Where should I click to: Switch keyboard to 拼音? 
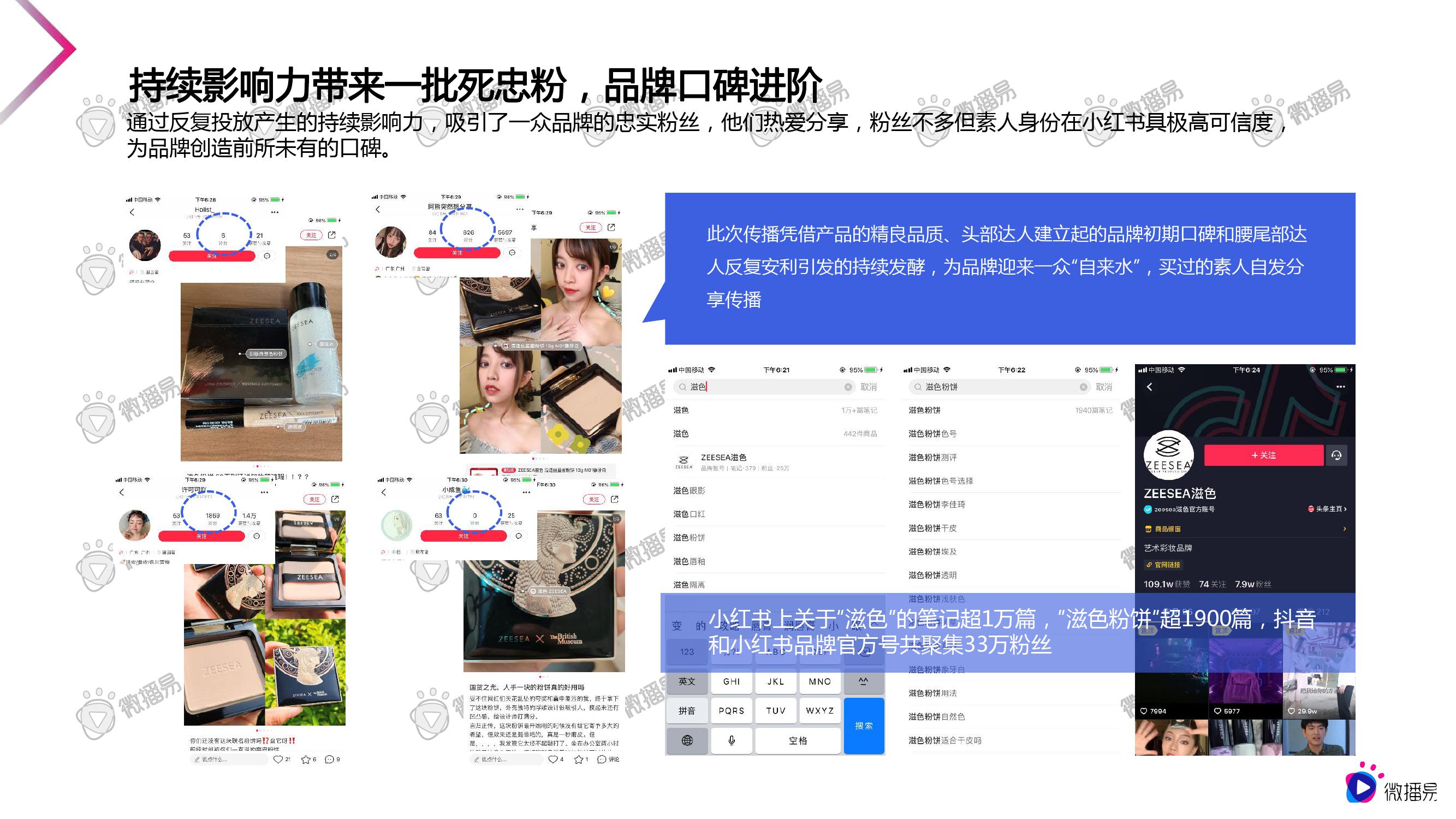687,711
